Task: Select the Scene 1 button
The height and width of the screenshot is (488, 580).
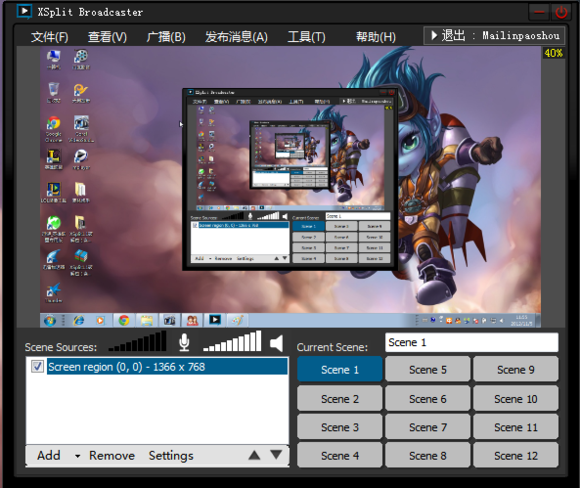Action: pyautogui.click(x=340, y=369)
